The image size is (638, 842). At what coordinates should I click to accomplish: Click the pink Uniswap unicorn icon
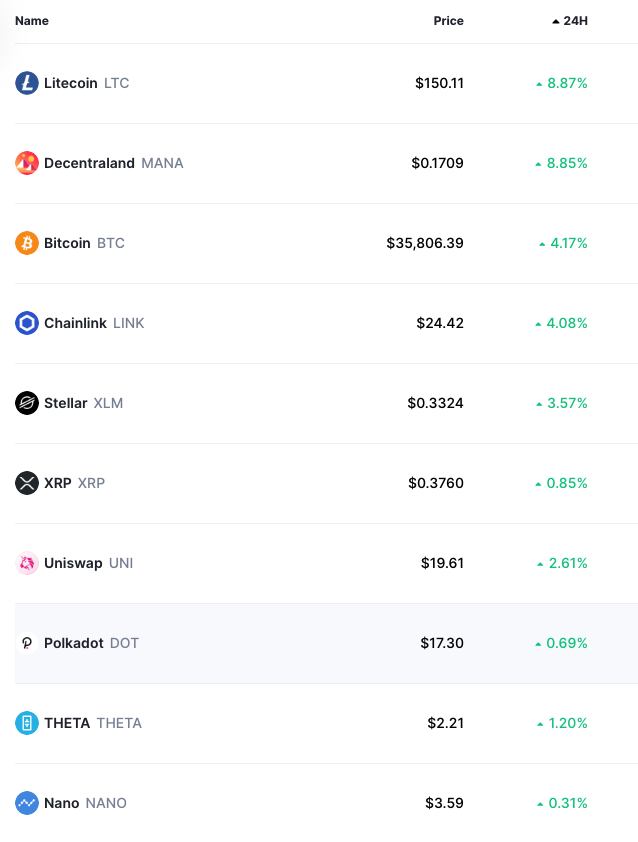27,563
